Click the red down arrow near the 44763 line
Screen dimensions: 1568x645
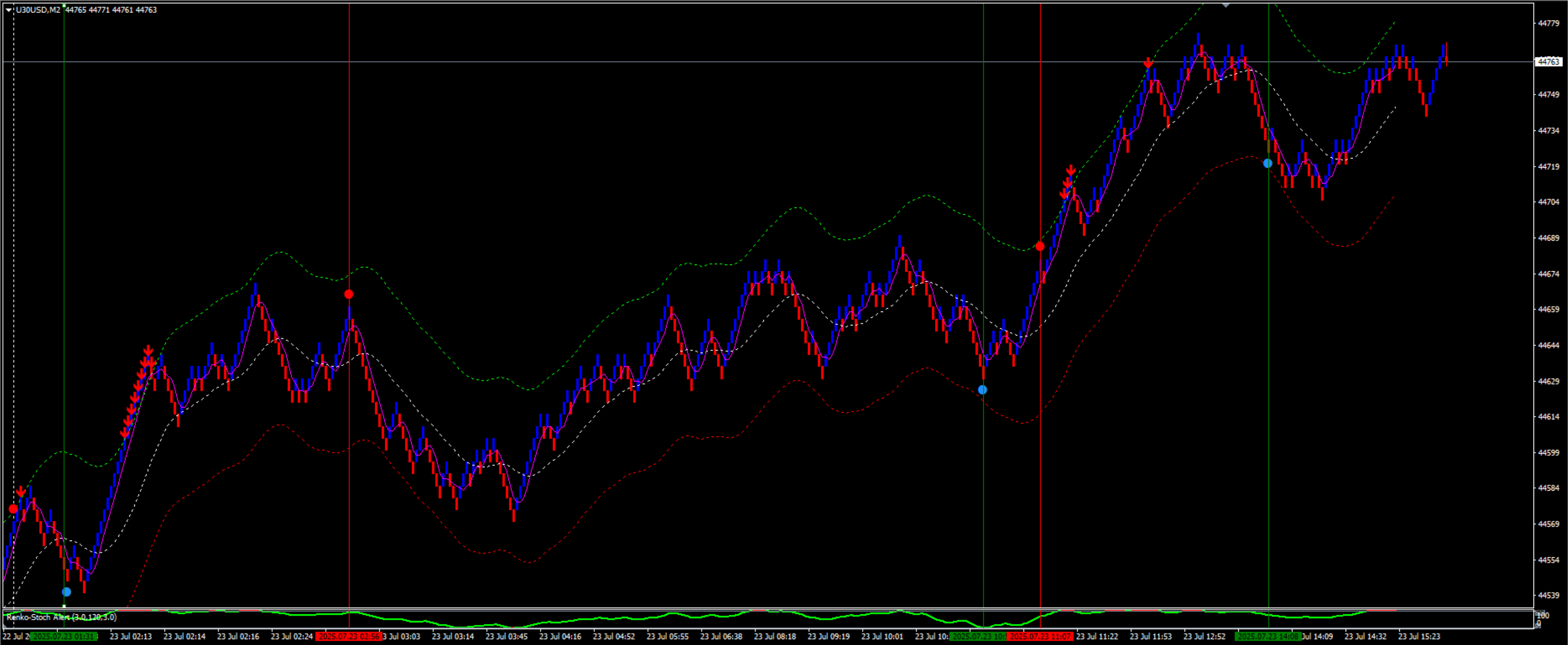click(x=1148, y=63)
